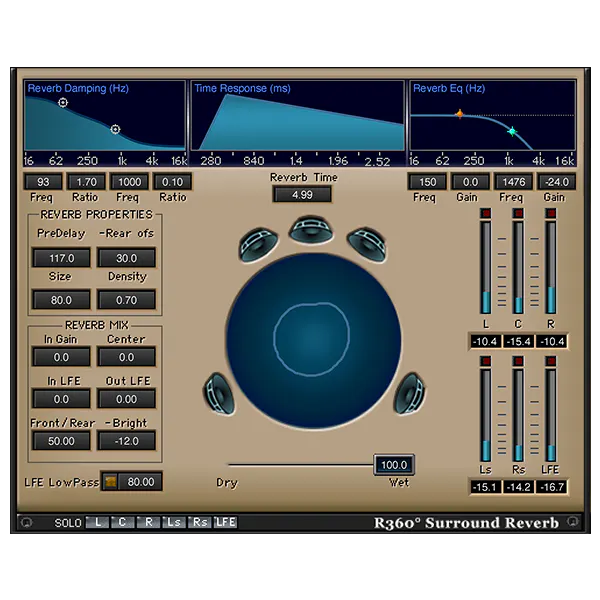600x600 pixels.
Task: Click the C peak readout -15.4
Action: pos(518,341)
